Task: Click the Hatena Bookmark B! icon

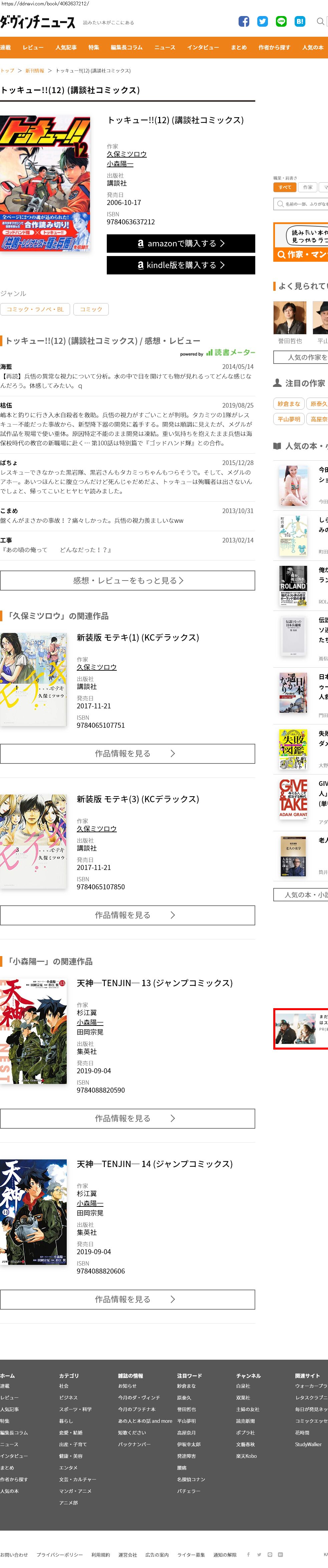Action: point(300,21)
